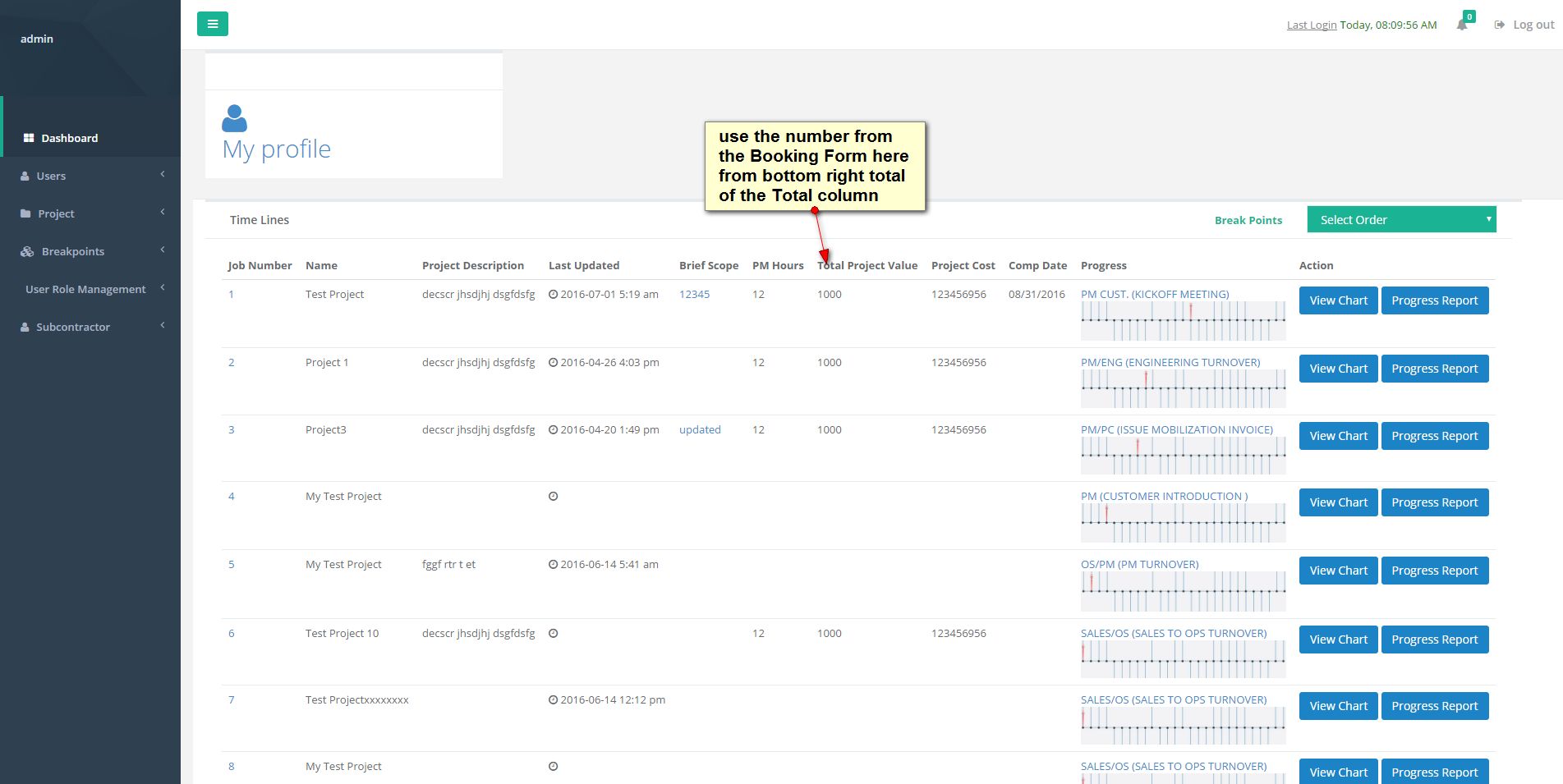This screenshot has width=1563, height=784.
Task: Click the Last Login link
Action: coord(1312,25)
